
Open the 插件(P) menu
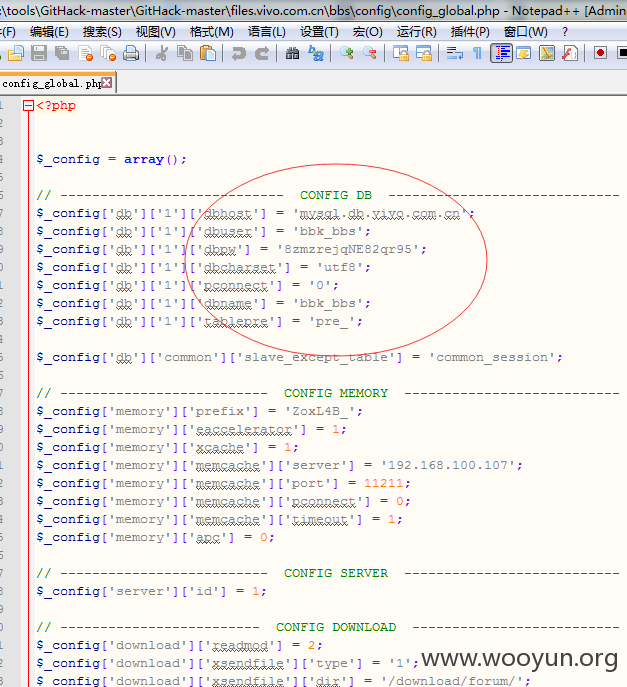pyautogui.click(x=470, y=32)
